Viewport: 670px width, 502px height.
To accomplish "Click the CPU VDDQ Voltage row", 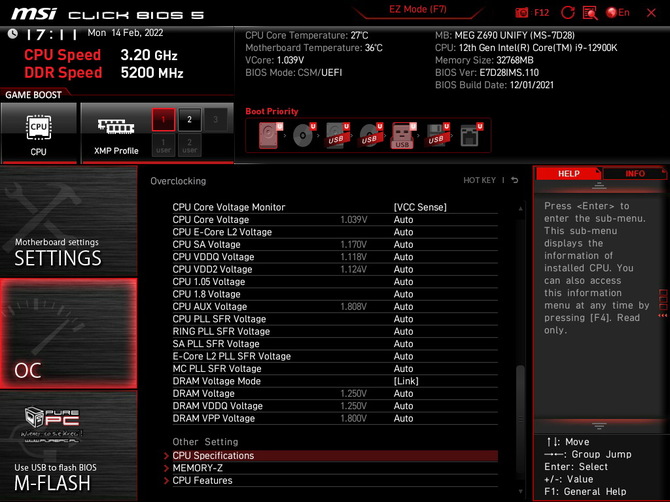I will [335, 257].
